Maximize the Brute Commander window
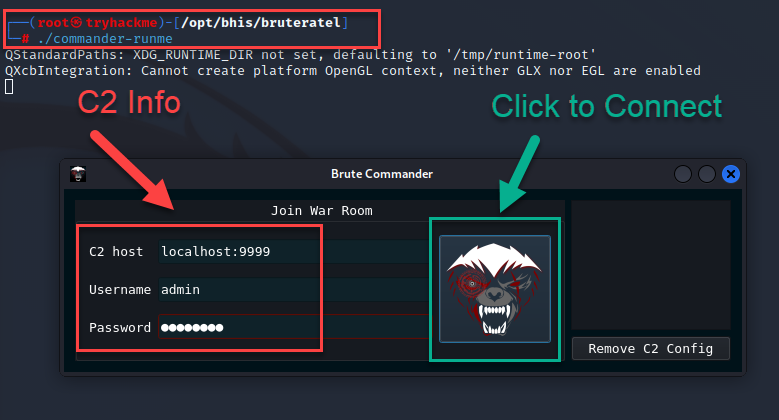Image resolution: width=779 pixels, height=420 pixels. pos(707,174)
